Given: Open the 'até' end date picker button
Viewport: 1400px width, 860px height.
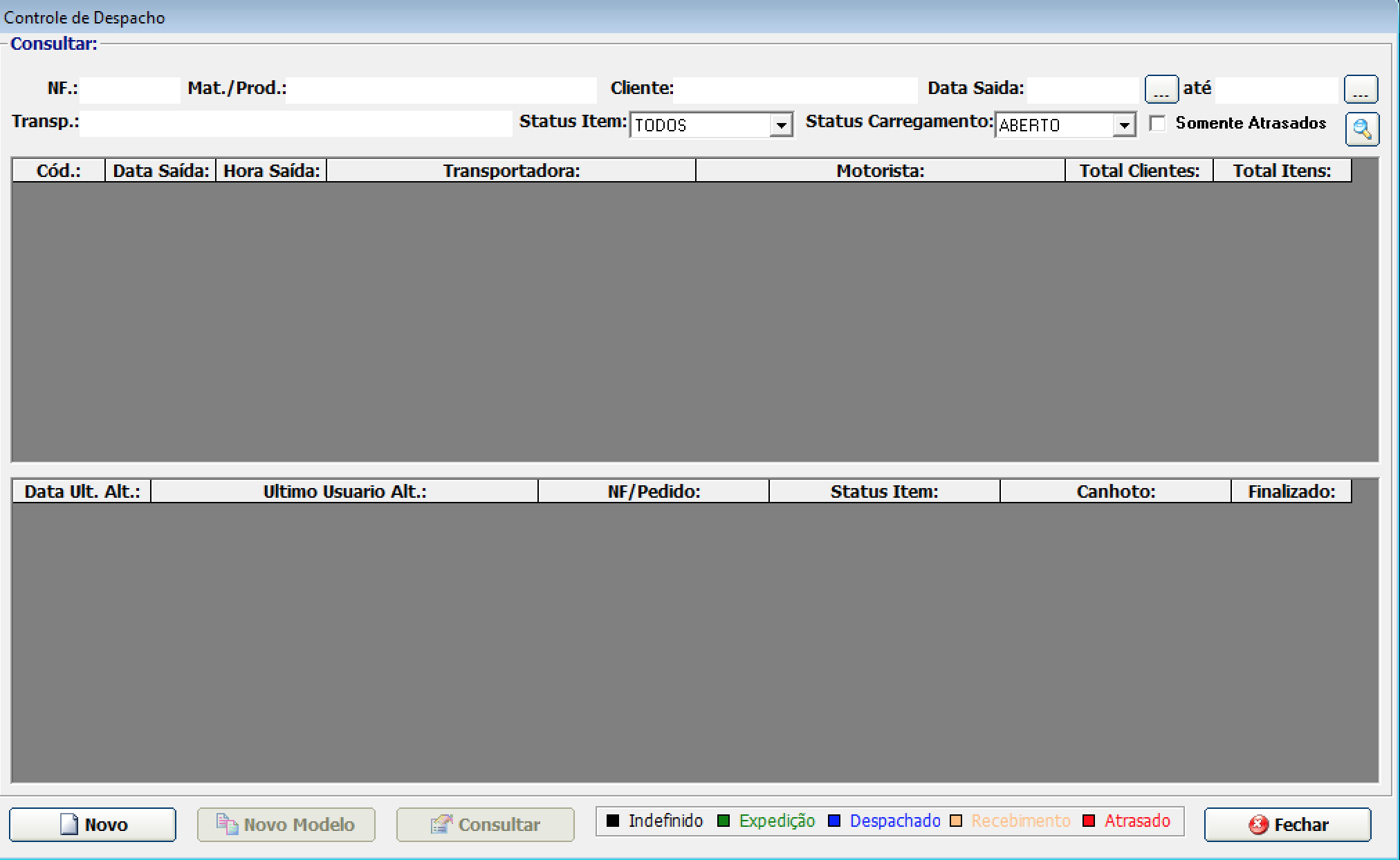Looking at the screenshot, I should pyautogui.click(x=1360, y=89).
